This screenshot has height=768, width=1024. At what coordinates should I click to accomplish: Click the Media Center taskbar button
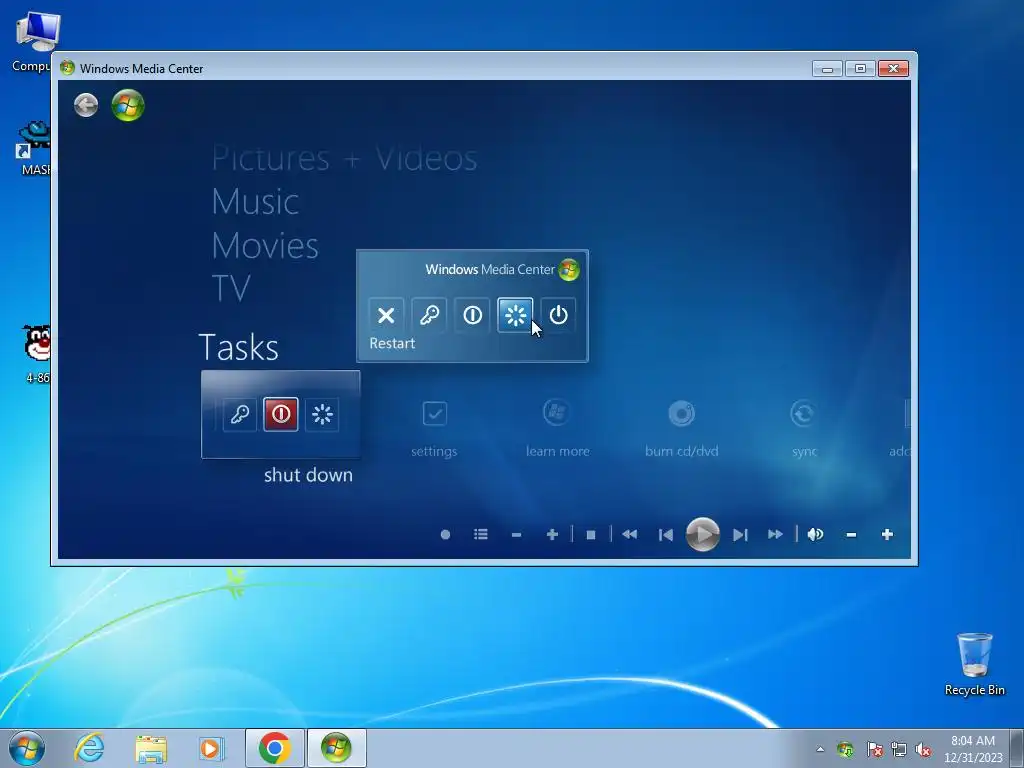tap(336, 748)
